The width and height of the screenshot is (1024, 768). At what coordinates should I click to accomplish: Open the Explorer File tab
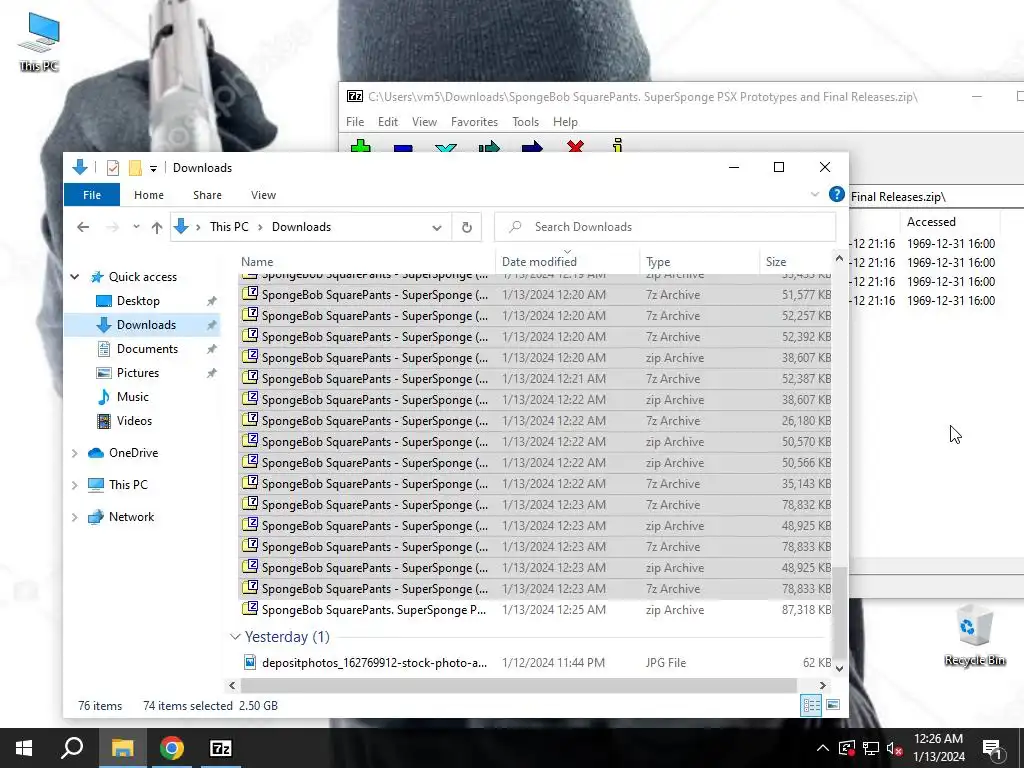coord(91,195)
